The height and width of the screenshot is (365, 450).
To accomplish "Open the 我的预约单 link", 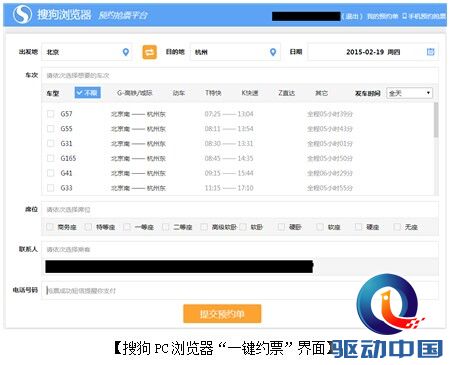I will pos(382,16).
